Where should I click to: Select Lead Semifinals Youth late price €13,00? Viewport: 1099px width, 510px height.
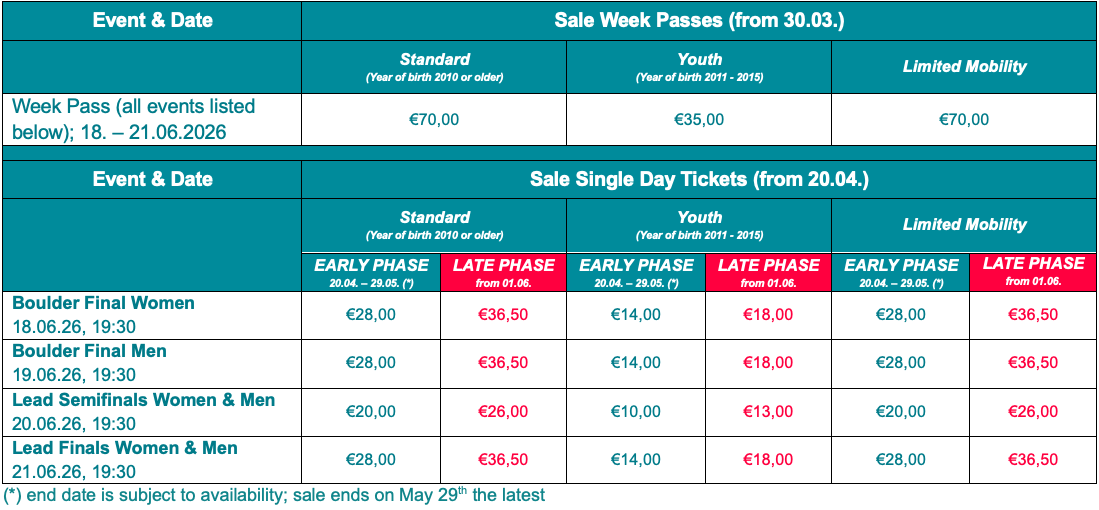pyautogui.click(x=768, y=412)
